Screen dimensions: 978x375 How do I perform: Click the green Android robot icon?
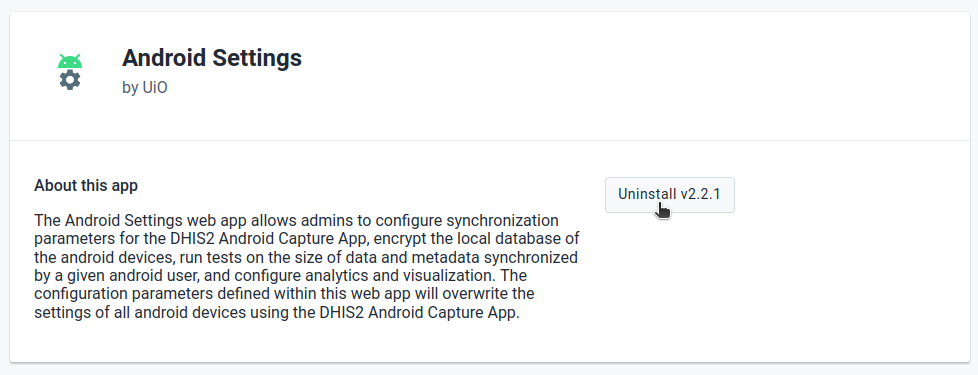(70, 61)
